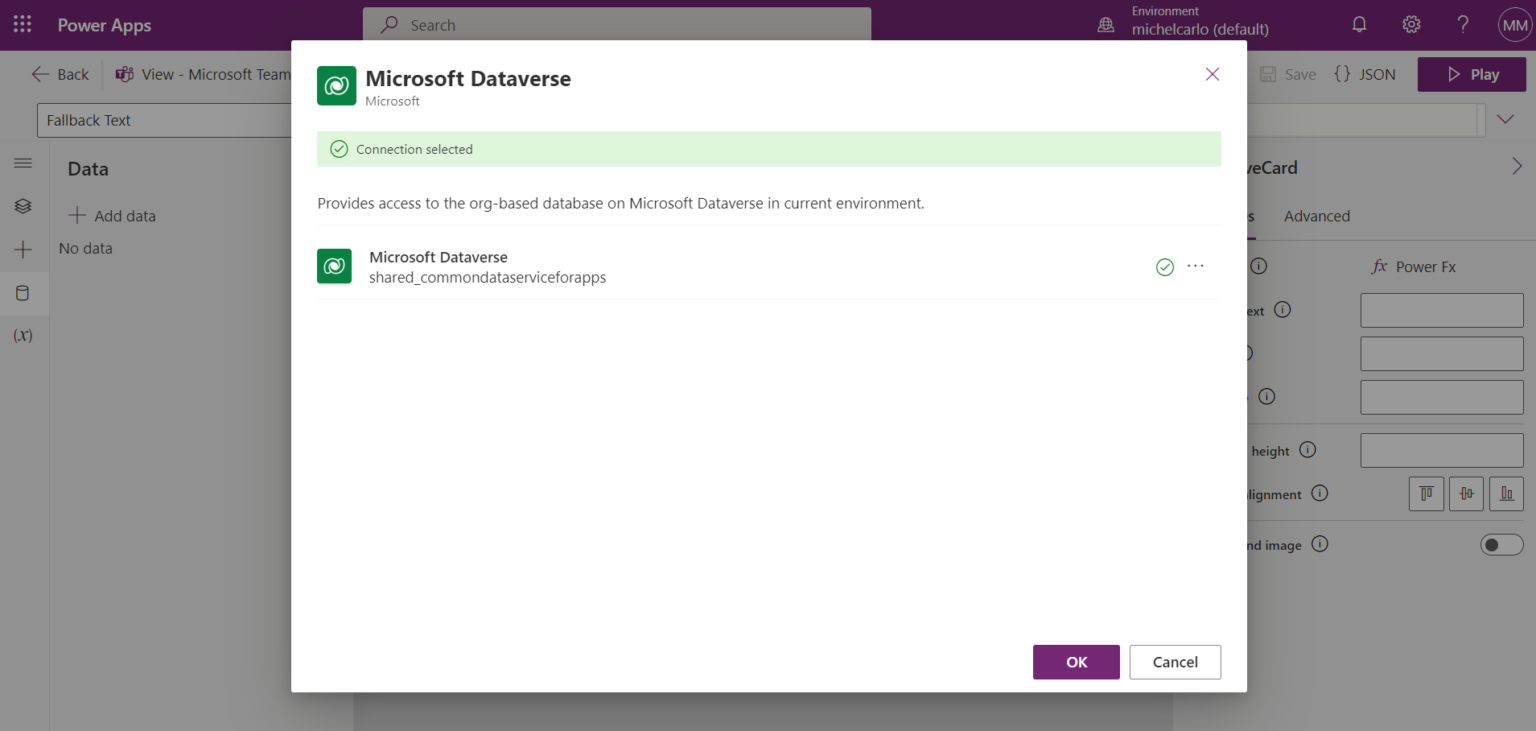This screenshot has width=1536, height=731.
Task: Open the more options menu for shared_commondataserviceforapps
Action: [1195, 266]
